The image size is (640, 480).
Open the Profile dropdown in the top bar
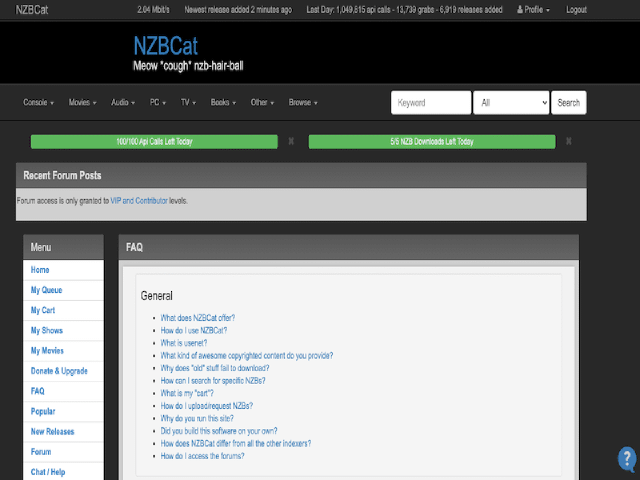(533, 9)
